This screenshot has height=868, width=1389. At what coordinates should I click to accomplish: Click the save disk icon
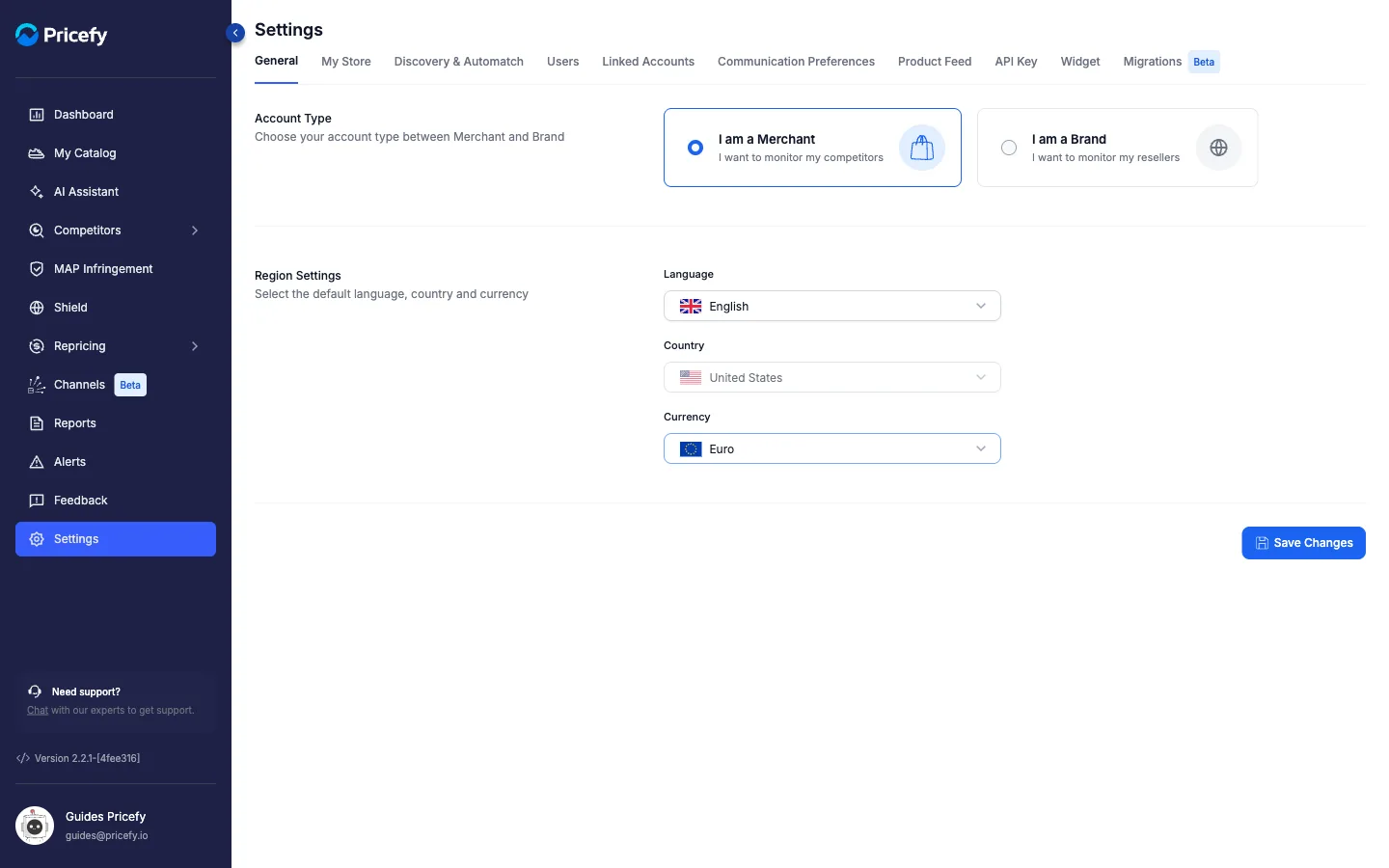(x=1262, y=543)
